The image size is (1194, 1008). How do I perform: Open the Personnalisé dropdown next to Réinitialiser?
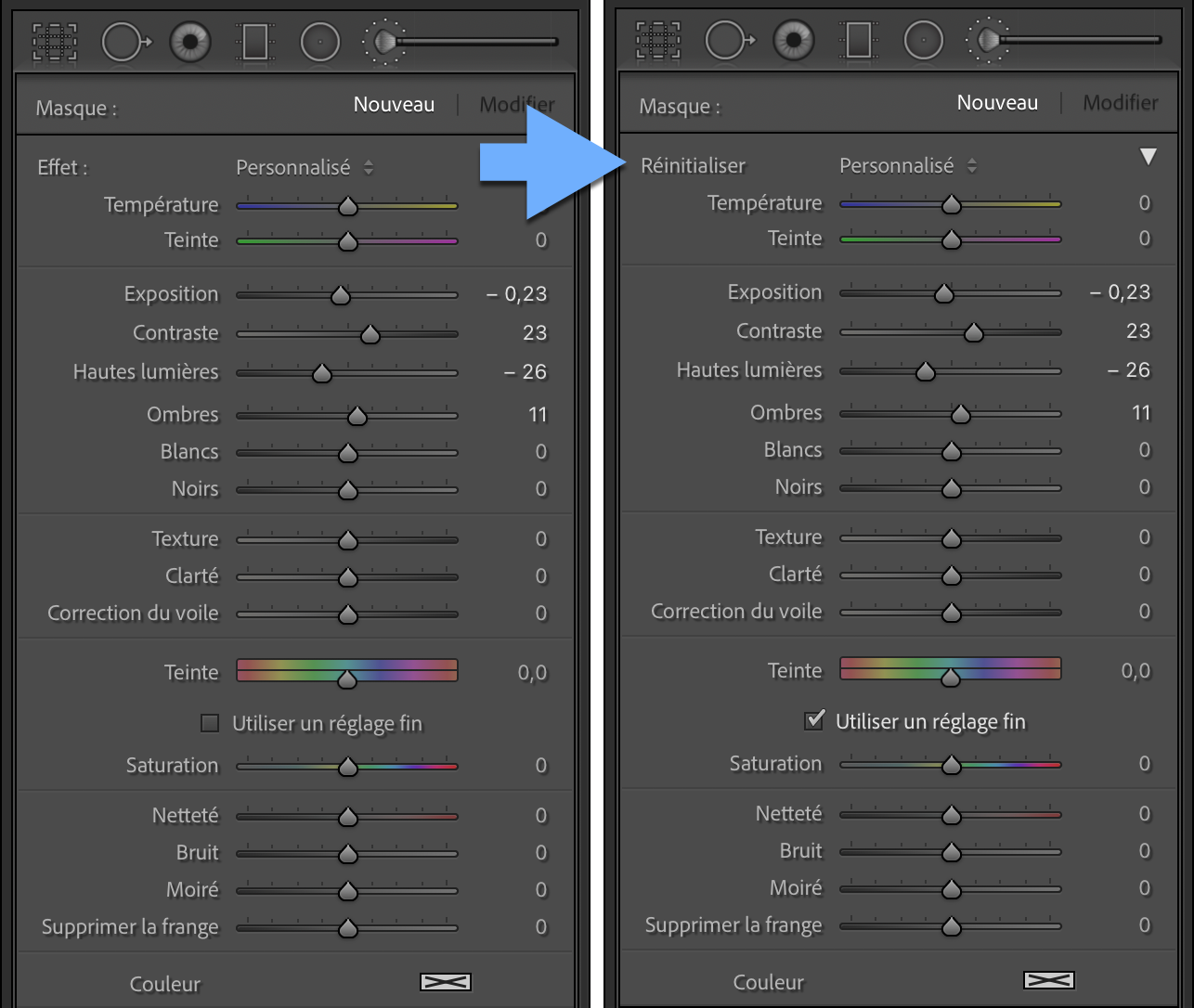(x=908, y=166)
